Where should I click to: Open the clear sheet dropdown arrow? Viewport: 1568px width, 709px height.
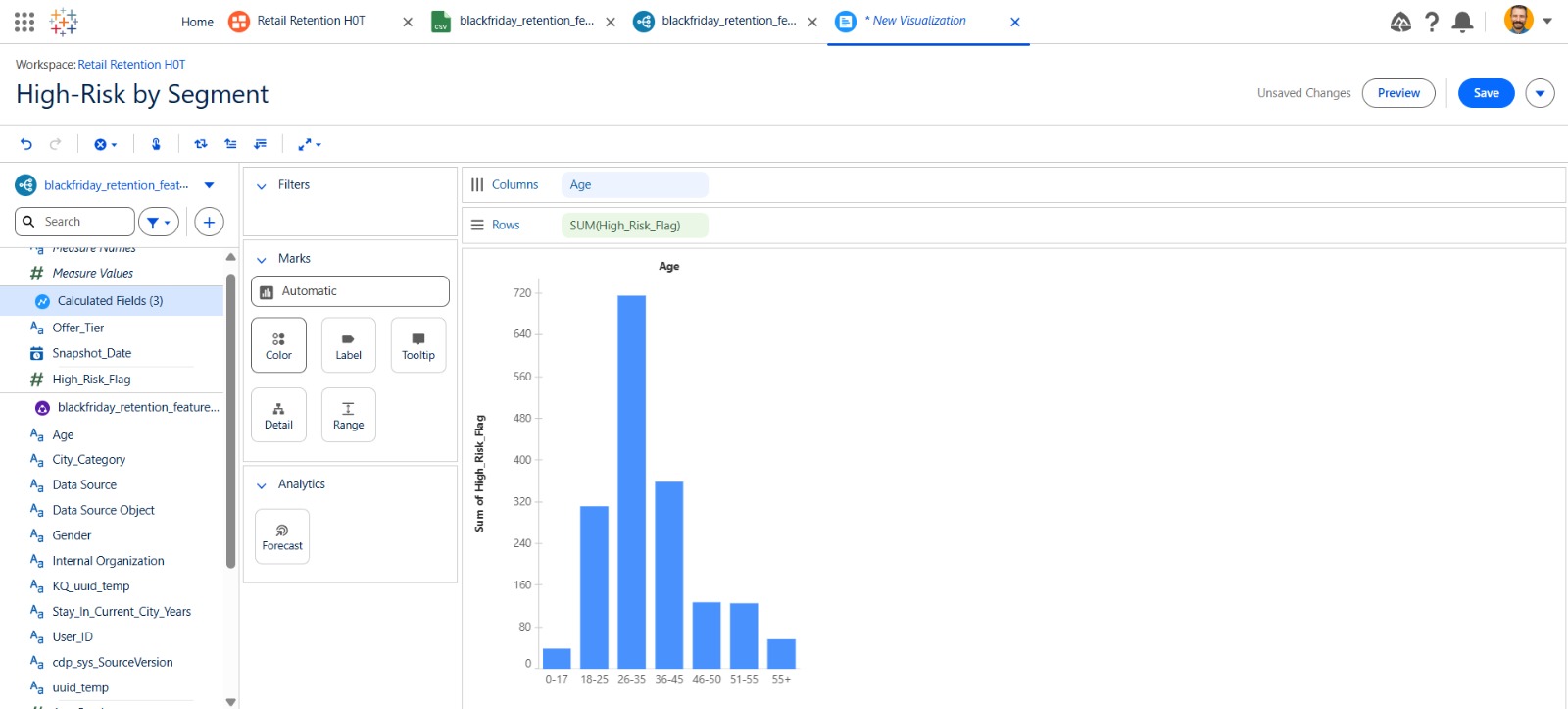115,145
